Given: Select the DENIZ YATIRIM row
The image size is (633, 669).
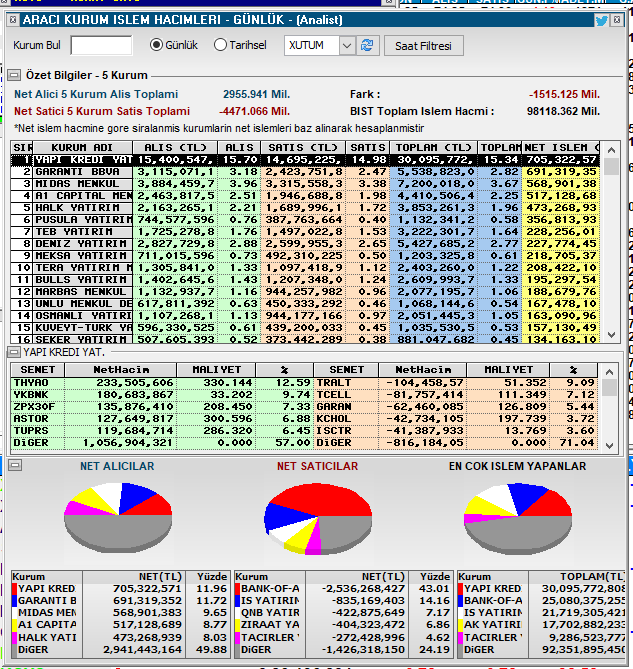Looking at the screenshot, I should tap(305, 243).
